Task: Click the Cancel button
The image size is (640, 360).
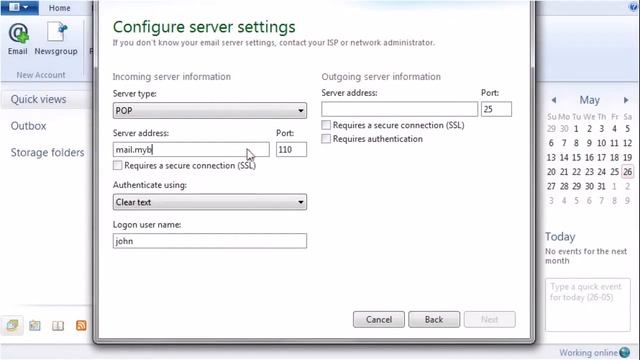Action: click(379, 320)
